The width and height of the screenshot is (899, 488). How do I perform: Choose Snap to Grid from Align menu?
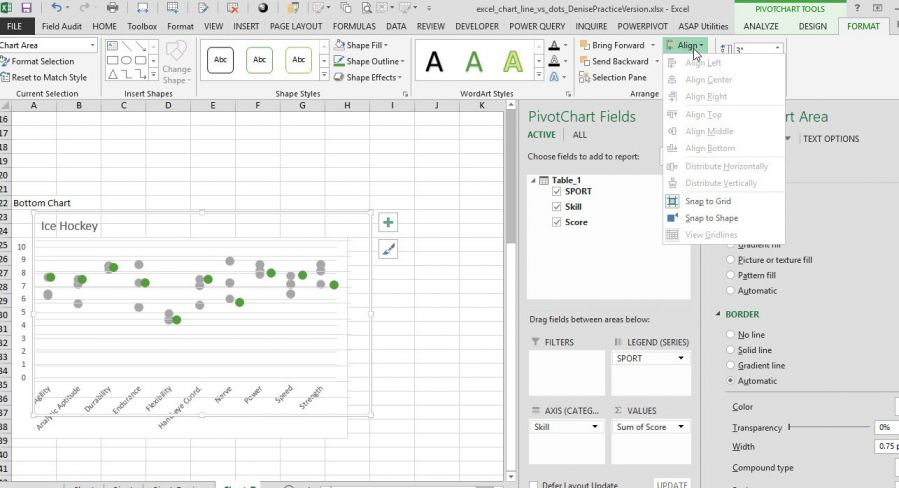pos(724,201)
